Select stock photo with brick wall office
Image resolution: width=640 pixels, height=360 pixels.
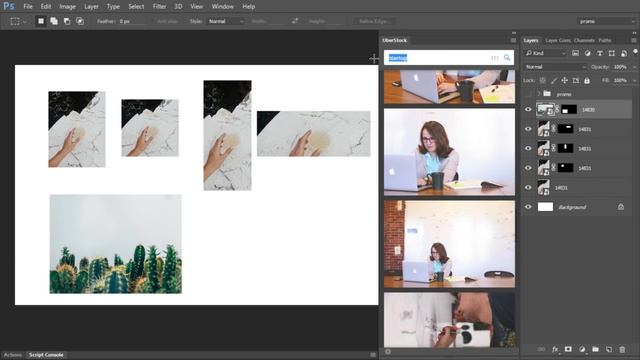pos(449,244)
